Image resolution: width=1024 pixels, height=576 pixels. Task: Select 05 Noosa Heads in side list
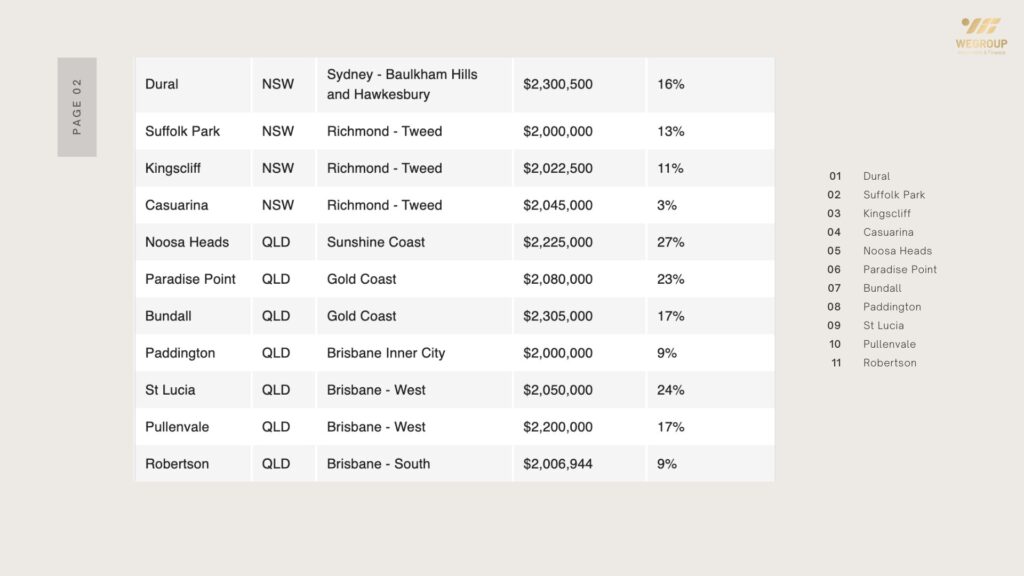[897, 251]
